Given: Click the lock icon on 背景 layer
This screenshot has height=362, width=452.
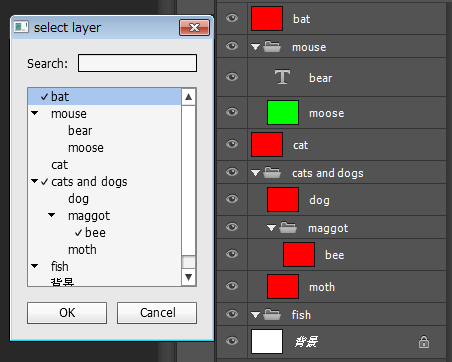Looking at the screenshot, I should [424, 342].
